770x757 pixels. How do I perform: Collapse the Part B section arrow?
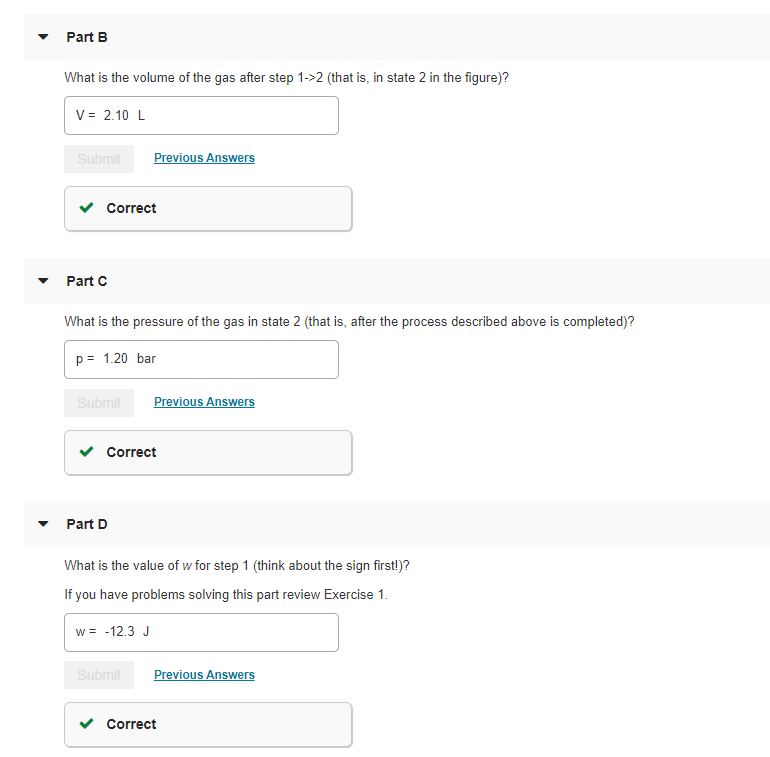(43, 37)
